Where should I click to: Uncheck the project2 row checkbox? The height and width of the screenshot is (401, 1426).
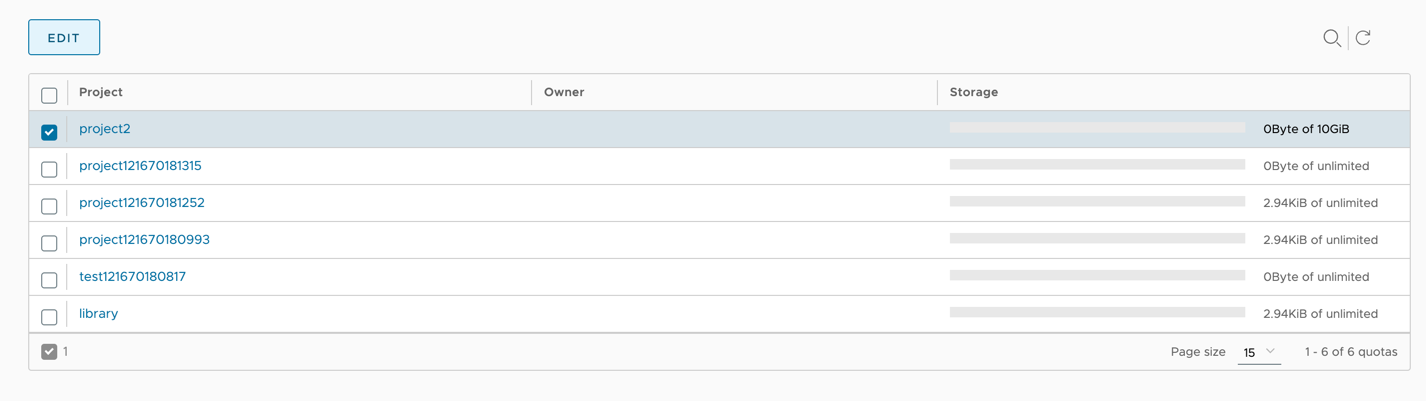point(49,132)
